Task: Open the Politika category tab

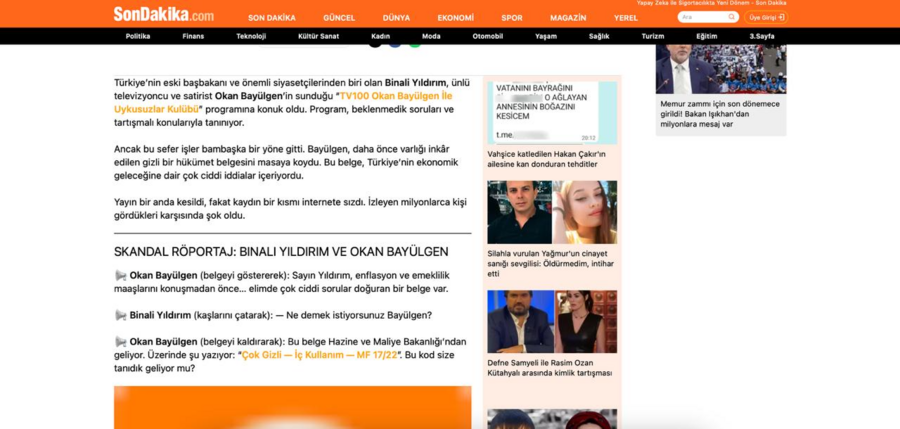Action: pos(138,36)
